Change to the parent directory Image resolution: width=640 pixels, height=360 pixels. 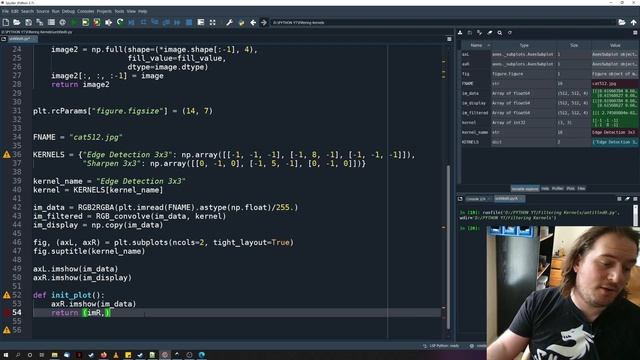(x=633, y=22)
